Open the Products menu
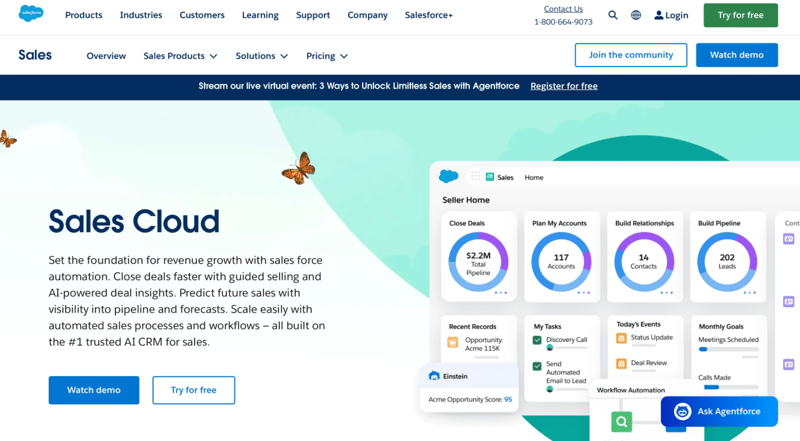The height and width of the screenshot is (441, 800). coord(84,15)
